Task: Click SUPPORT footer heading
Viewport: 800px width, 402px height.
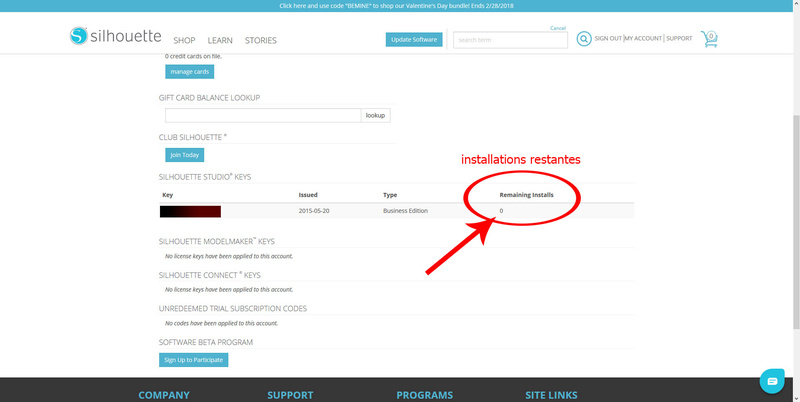Action: tap(290, 395)
